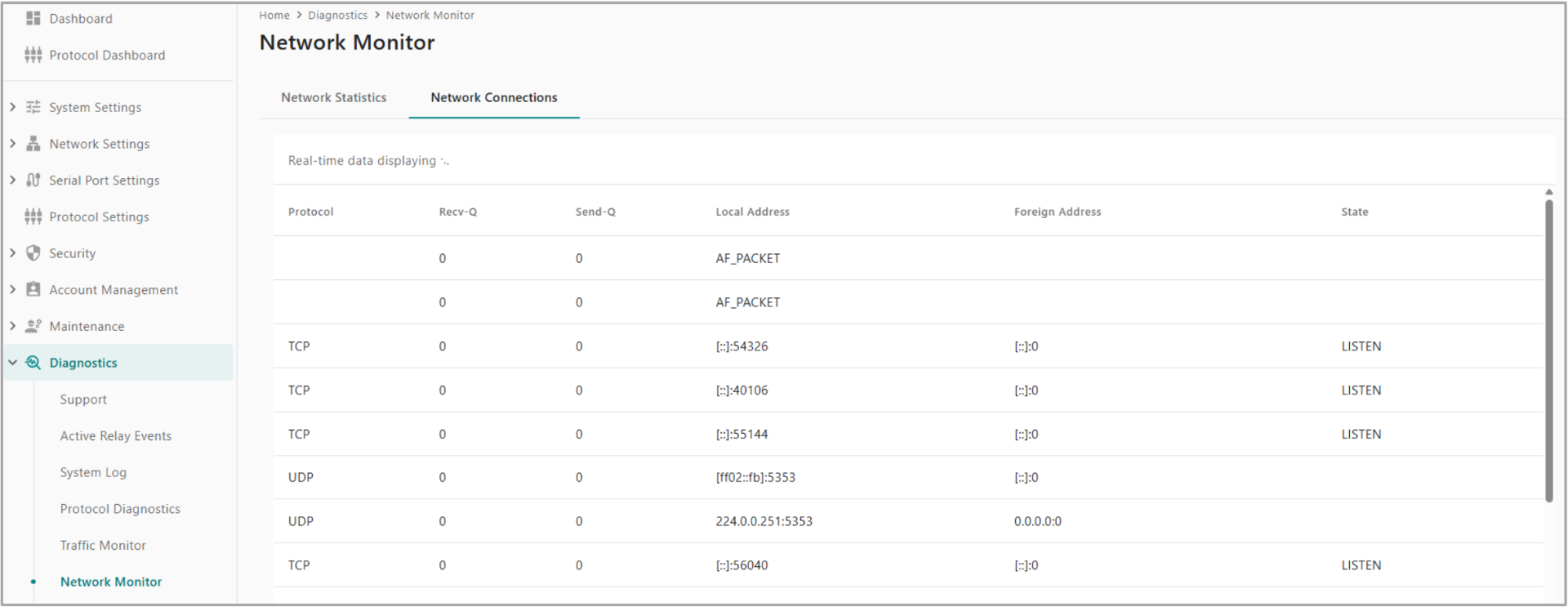The width and height of the screenshot is (1568, 607).
Task: Click the Network Settings topology icon
Action: click(x=33, y=144)
